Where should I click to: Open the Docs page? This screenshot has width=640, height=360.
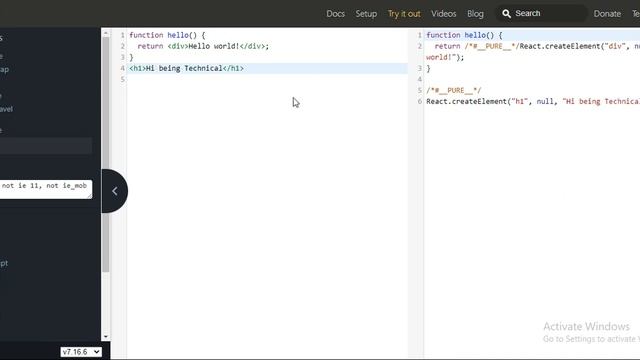pos(335,14)
